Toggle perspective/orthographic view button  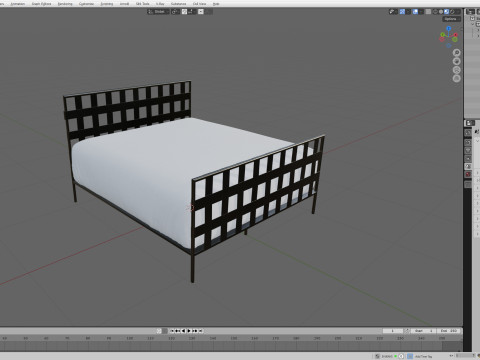click(456, 78)
